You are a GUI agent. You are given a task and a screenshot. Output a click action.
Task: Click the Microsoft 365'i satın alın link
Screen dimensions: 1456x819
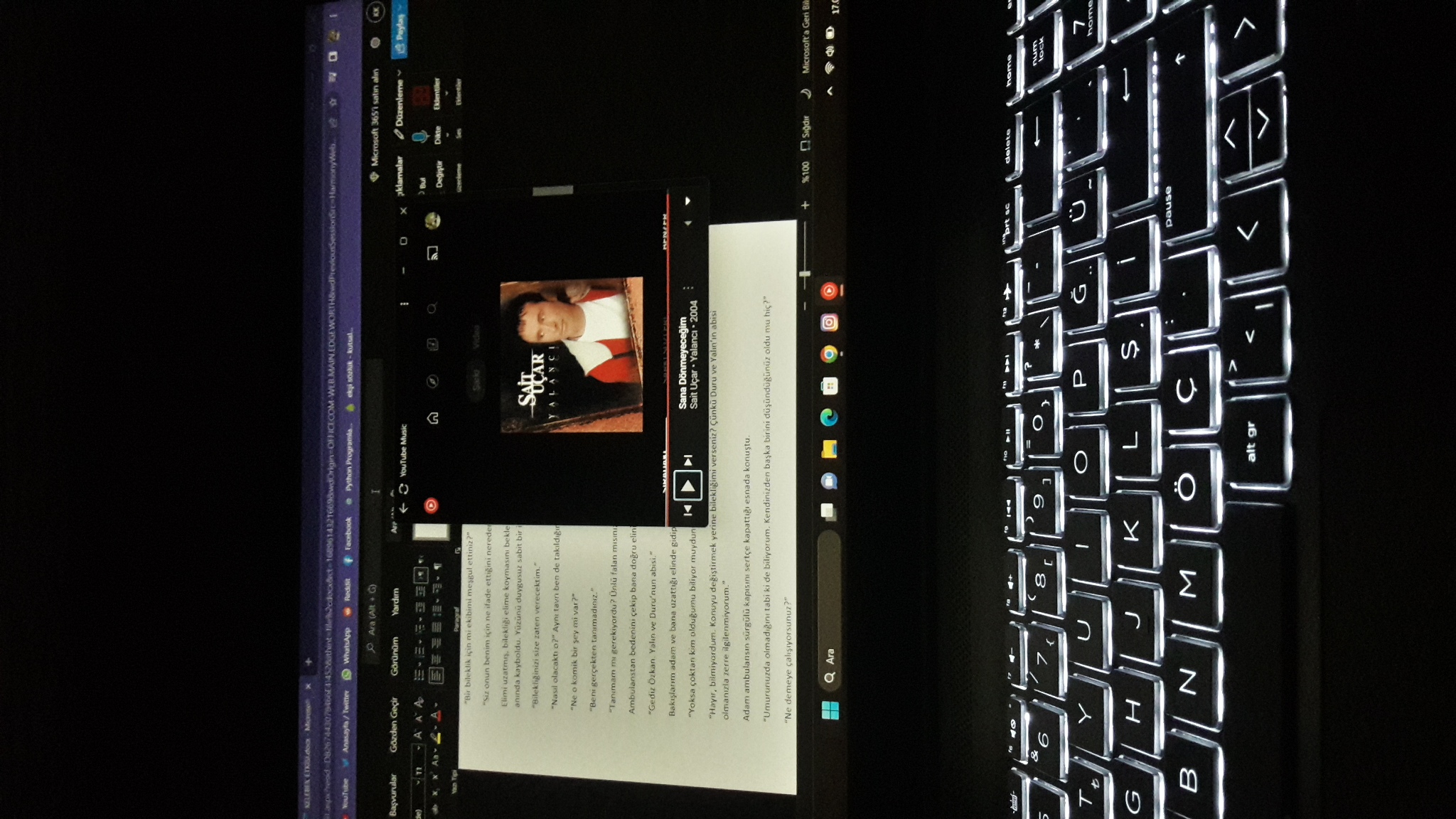click(x=376, y=118)
